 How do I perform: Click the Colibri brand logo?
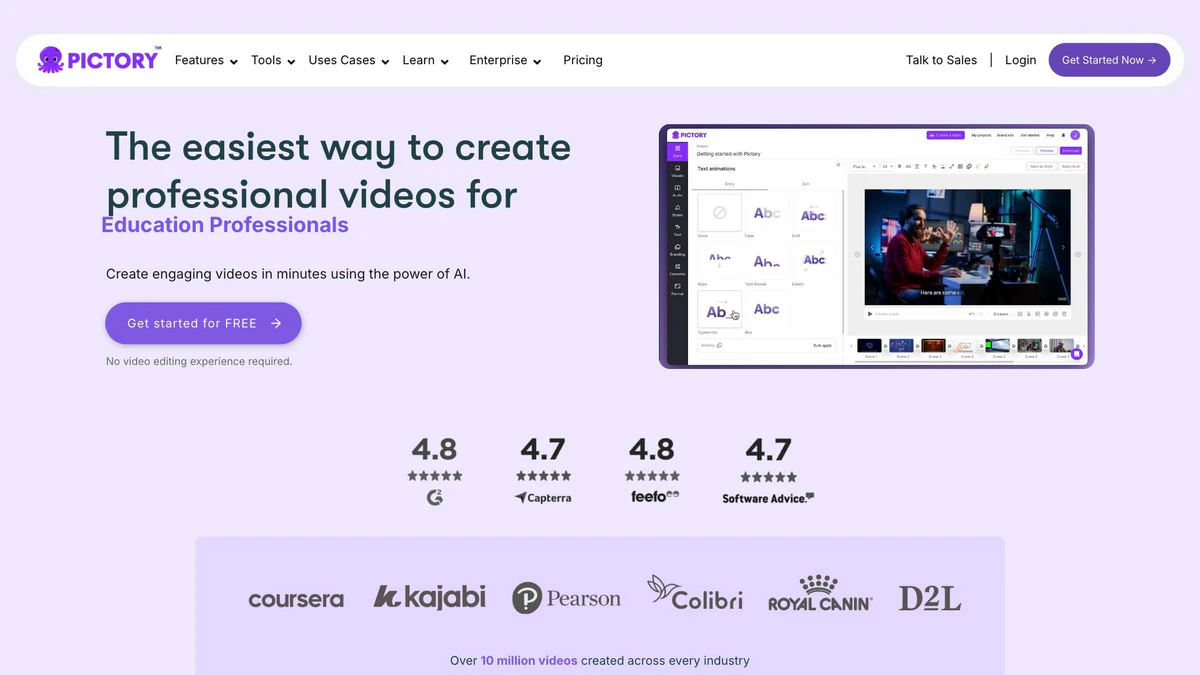pos(694,593)
